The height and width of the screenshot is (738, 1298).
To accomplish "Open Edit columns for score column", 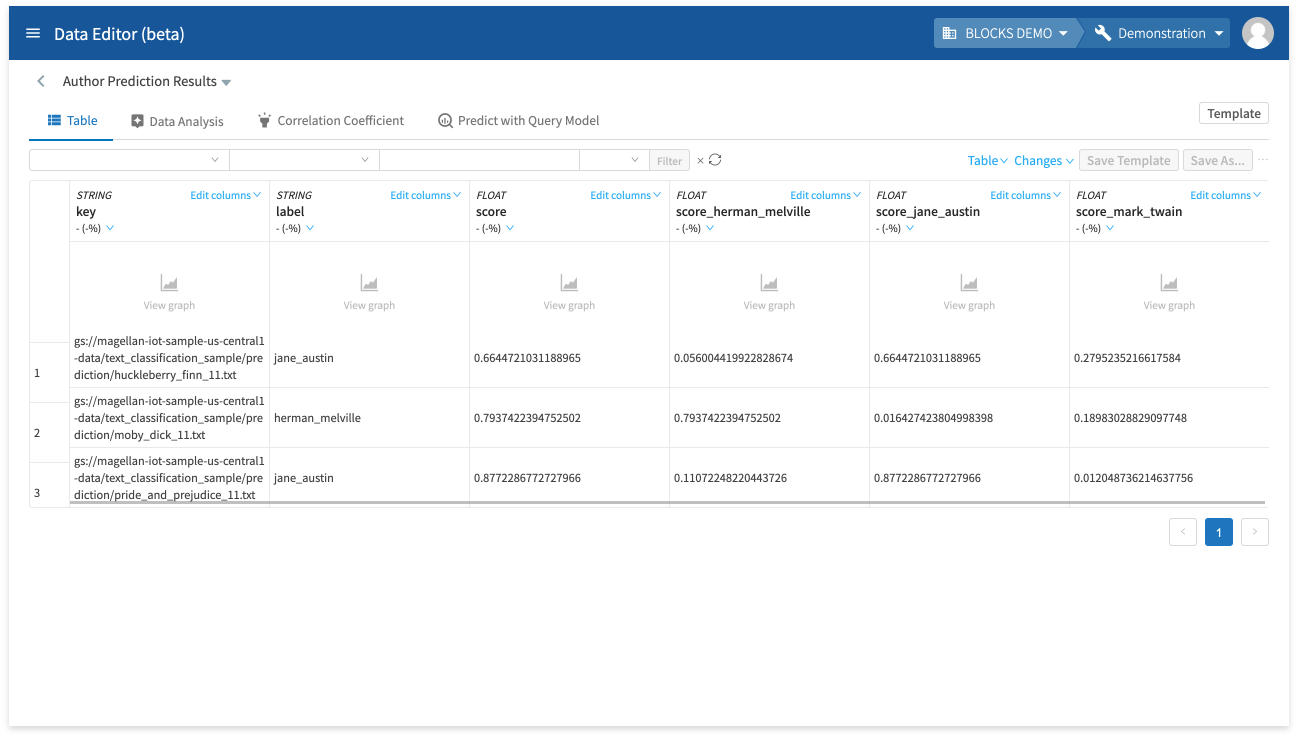I will pos(625,195).
